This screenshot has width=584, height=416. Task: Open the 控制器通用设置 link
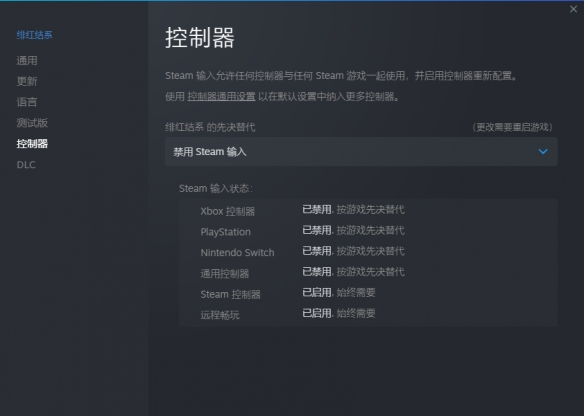(x=221, y=97)
